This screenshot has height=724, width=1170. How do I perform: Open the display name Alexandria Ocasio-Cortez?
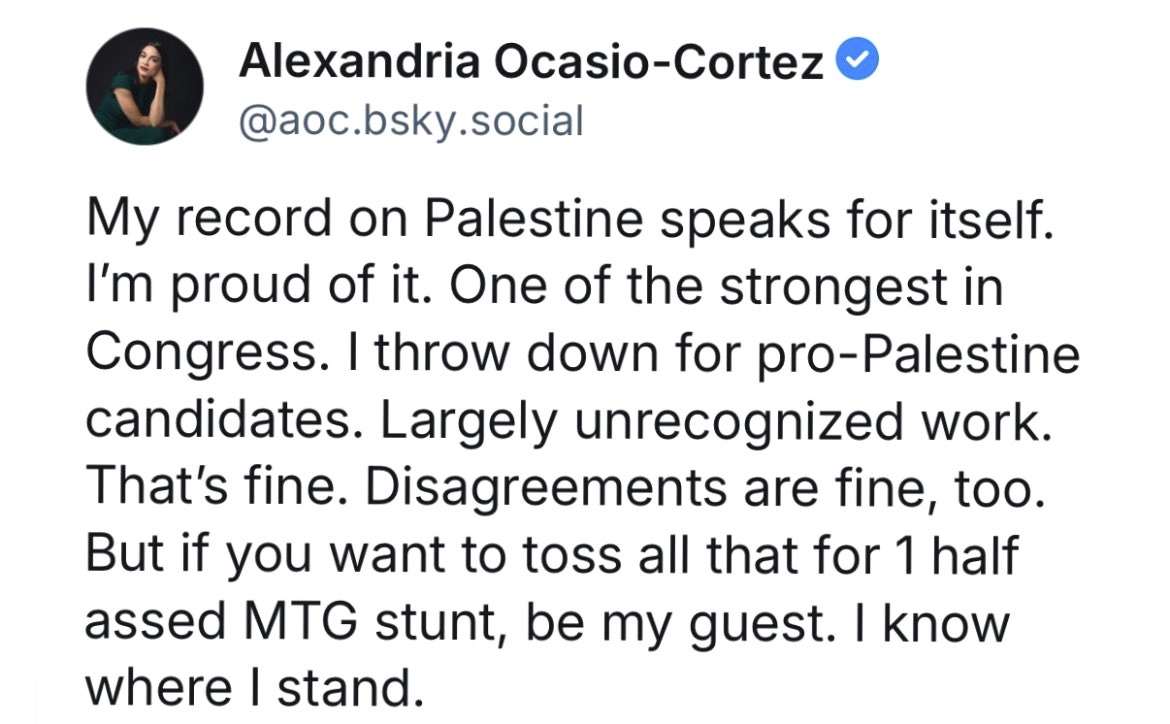click(531, 60)
